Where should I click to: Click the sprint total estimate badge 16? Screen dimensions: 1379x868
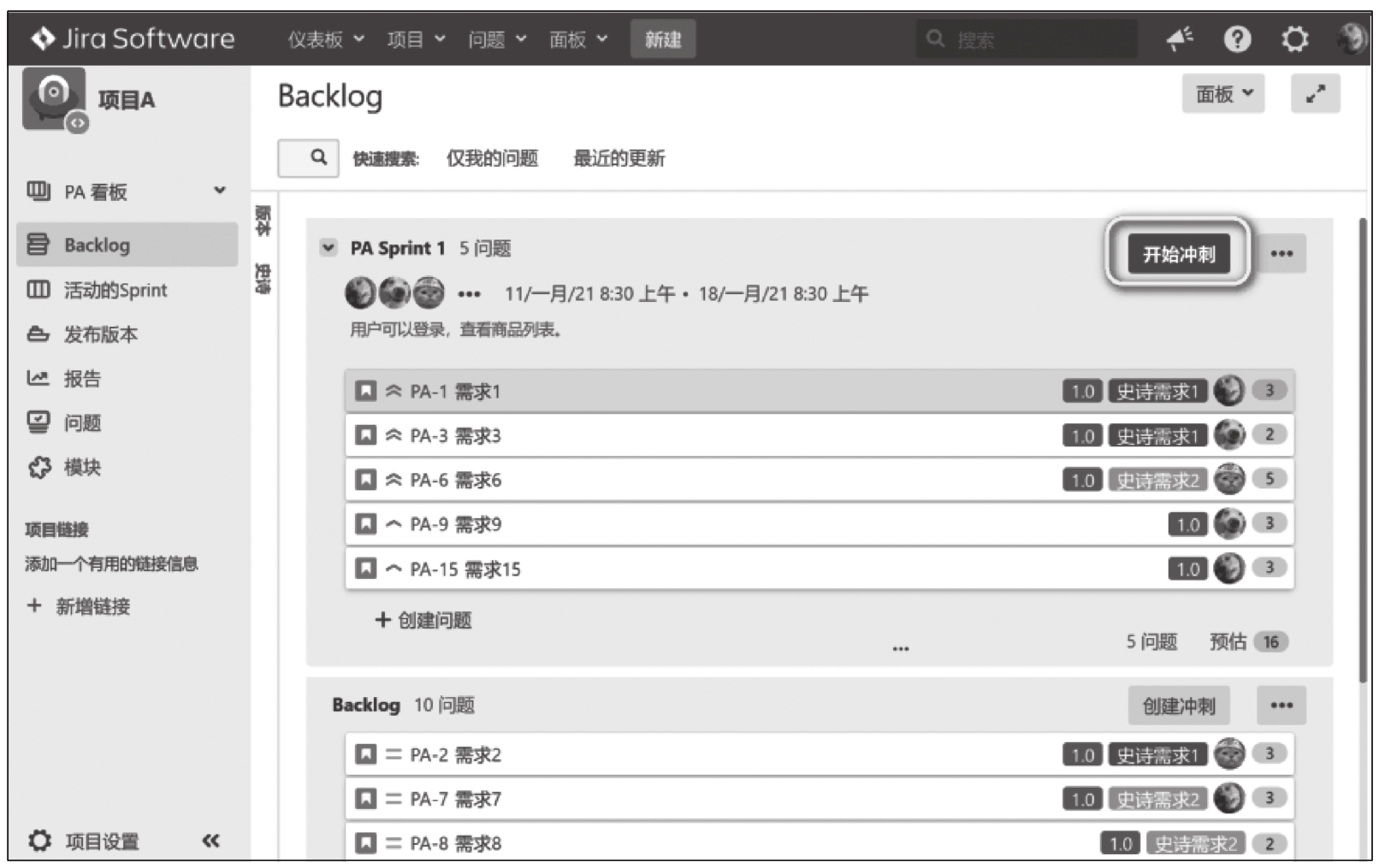tap(1271, 642)
